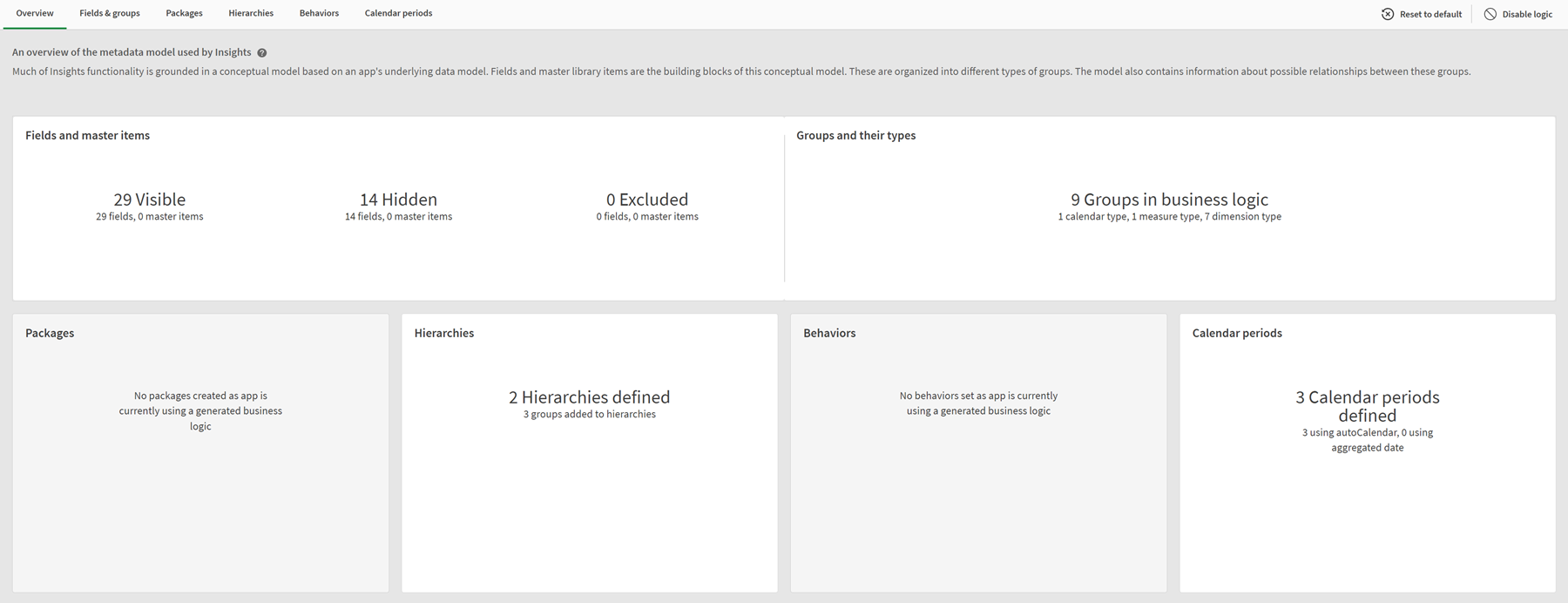This screenshot has width=1568, height=603.
Task: Click the 'No packages created' message
Action: 200,410
